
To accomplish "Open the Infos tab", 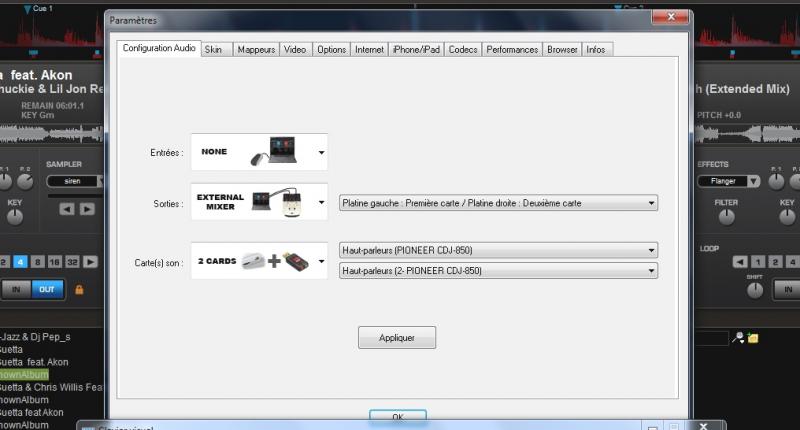I will (595, 49).
